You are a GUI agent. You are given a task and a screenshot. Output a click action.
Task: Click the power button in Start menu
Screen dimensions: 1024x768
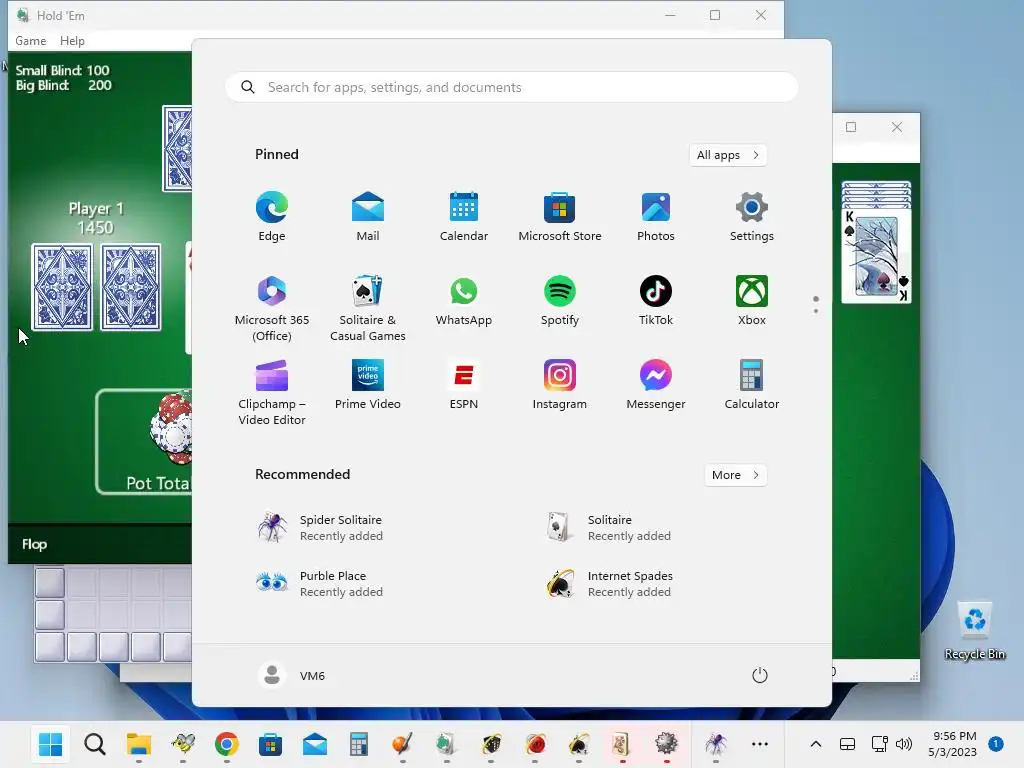coord(760,675)
